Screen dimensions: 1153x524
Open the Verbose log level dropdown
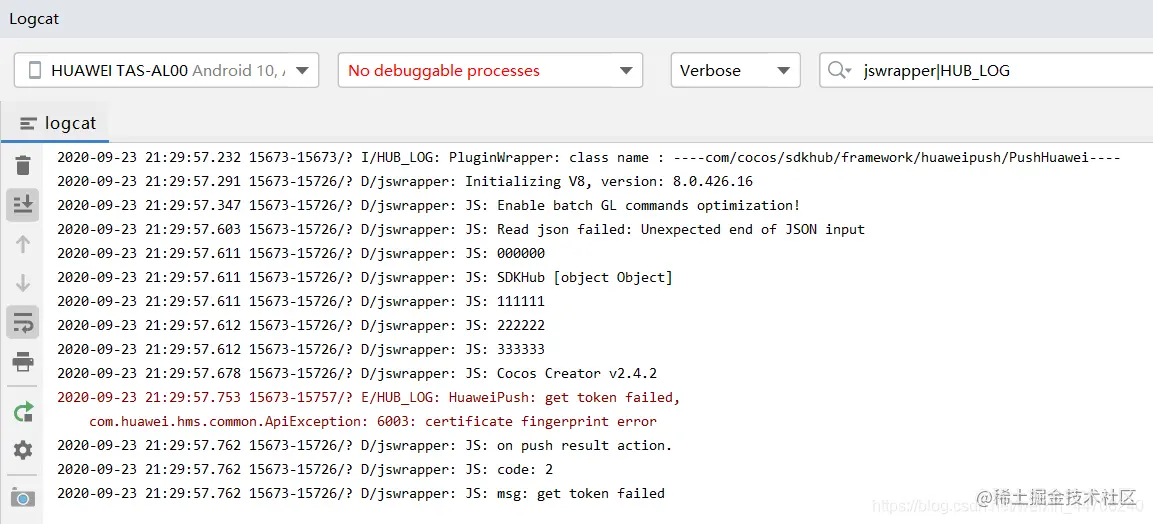click(735, 71)
